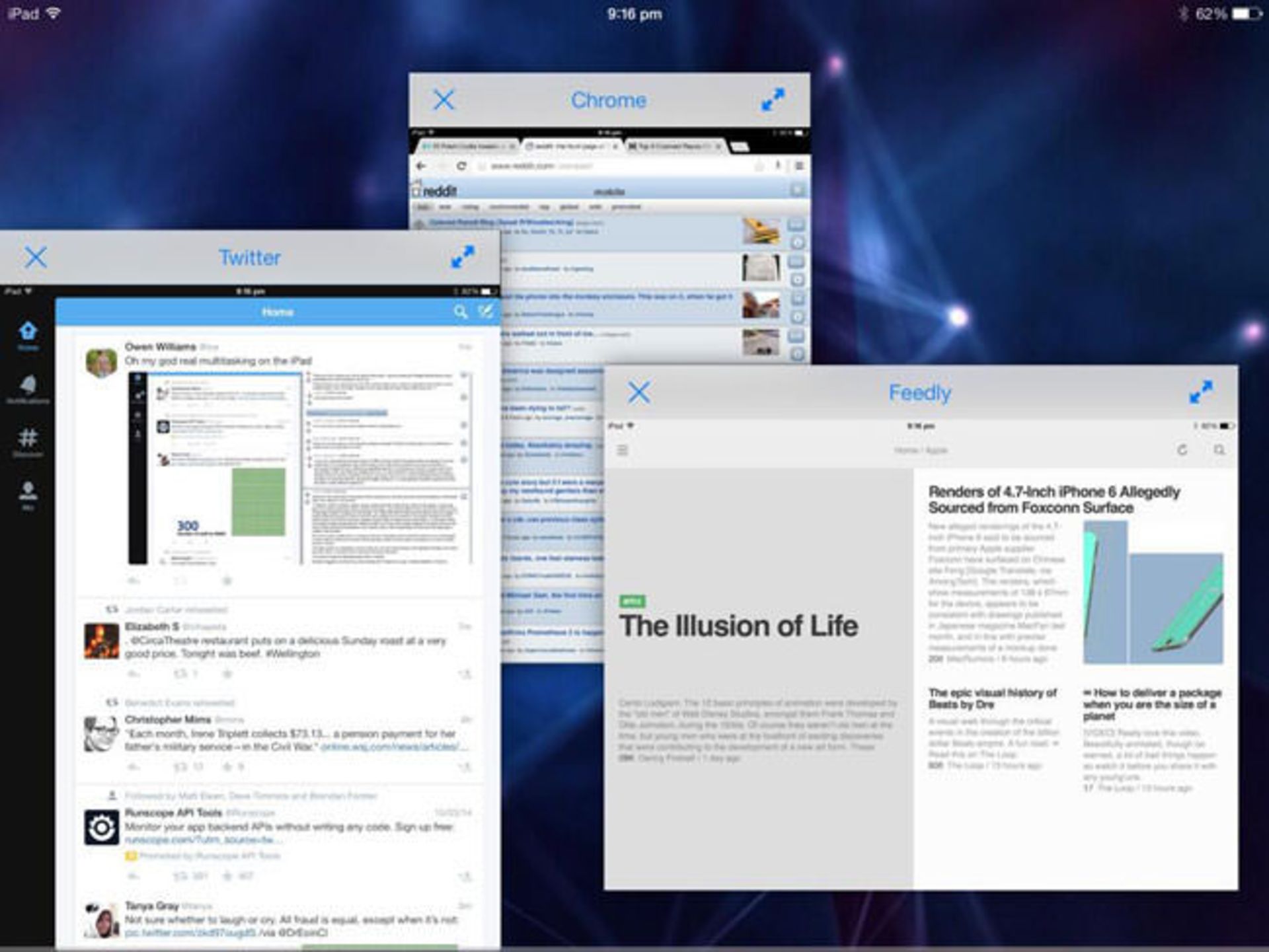Retweet Owen Williams' tweet

pos(180,581)
